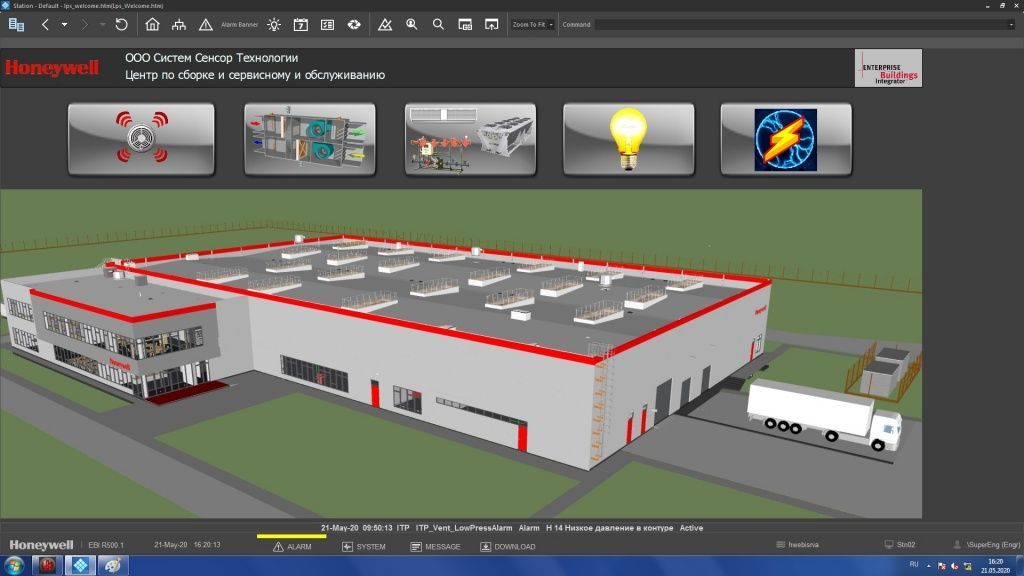Viewport: 1024px width, 576px height.
Task: Select the ALARM status bar tab
Action: pyautogui.click(x=292, y=547)
